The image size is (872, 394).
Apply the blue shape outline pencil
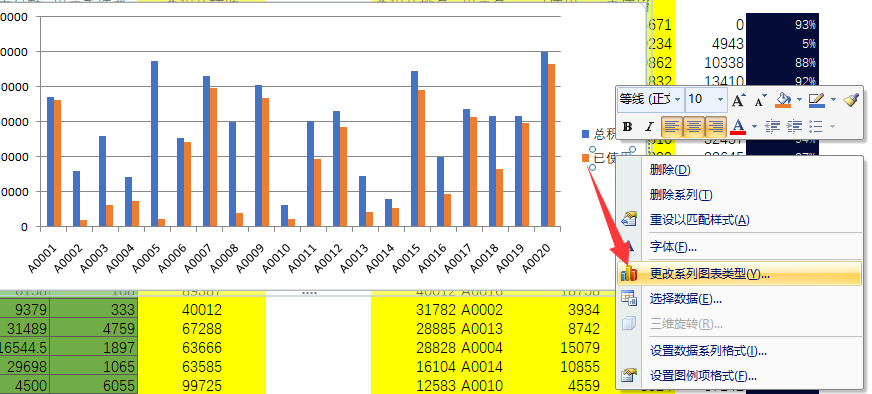click(x=816, y=100)
